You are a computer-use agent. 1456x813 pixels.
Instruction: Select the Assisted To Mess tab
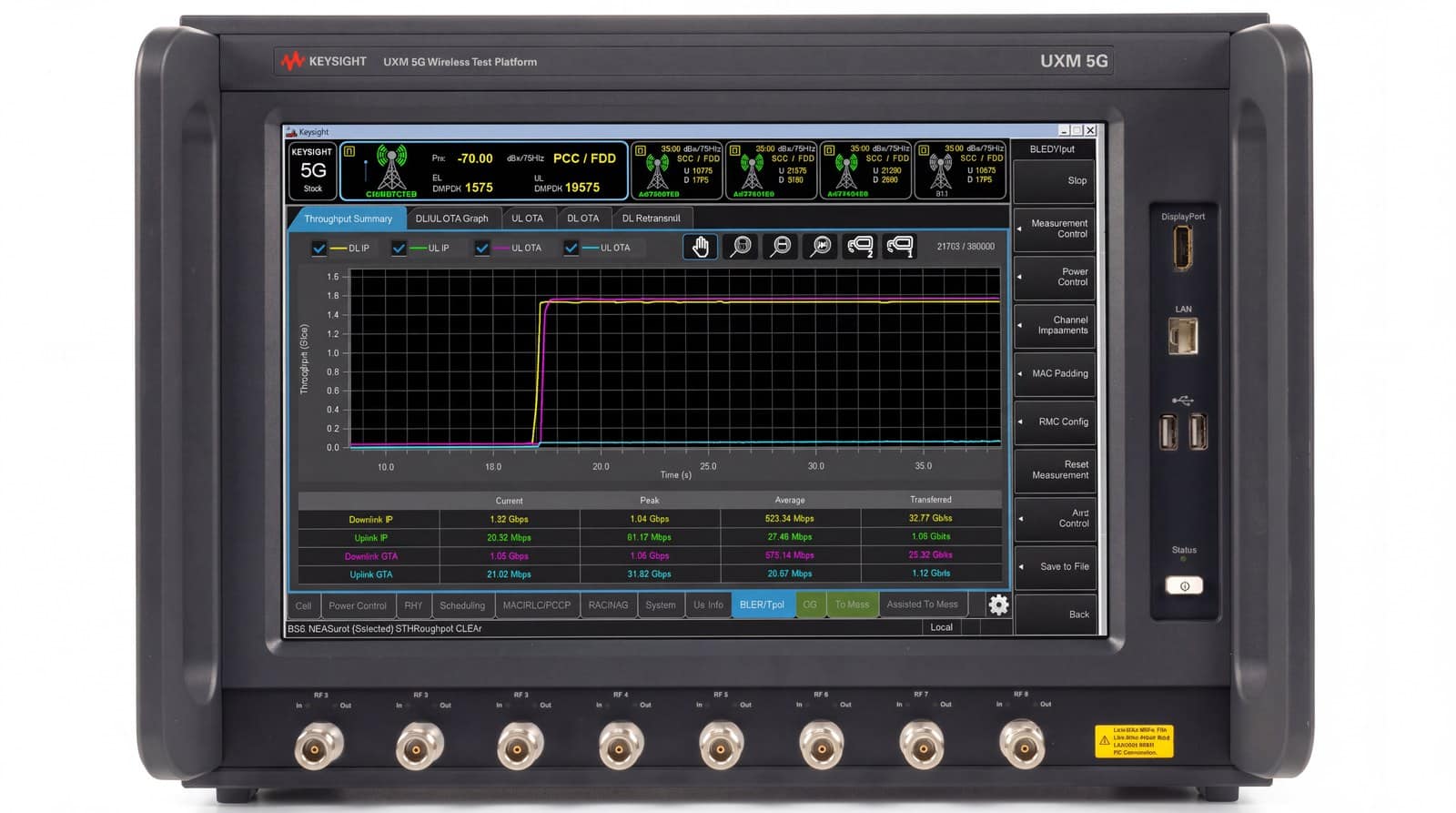coord(922,605)
